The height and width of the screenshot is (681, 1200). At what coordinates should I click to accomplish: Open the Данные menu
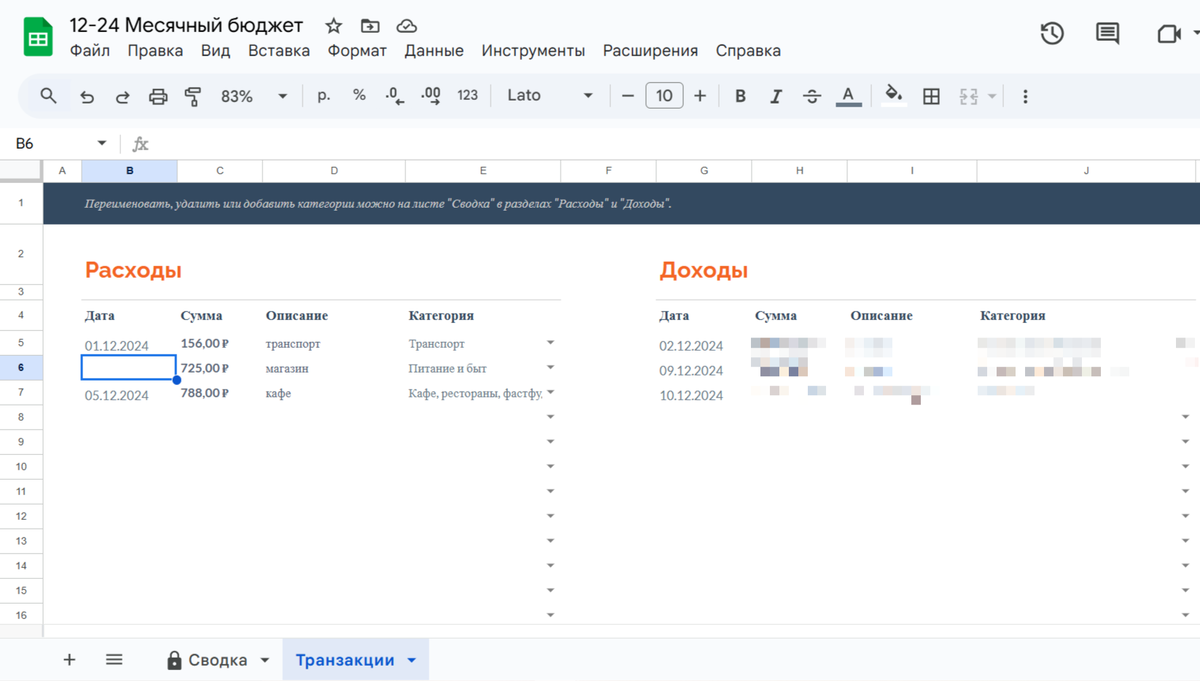coord(434,50)
